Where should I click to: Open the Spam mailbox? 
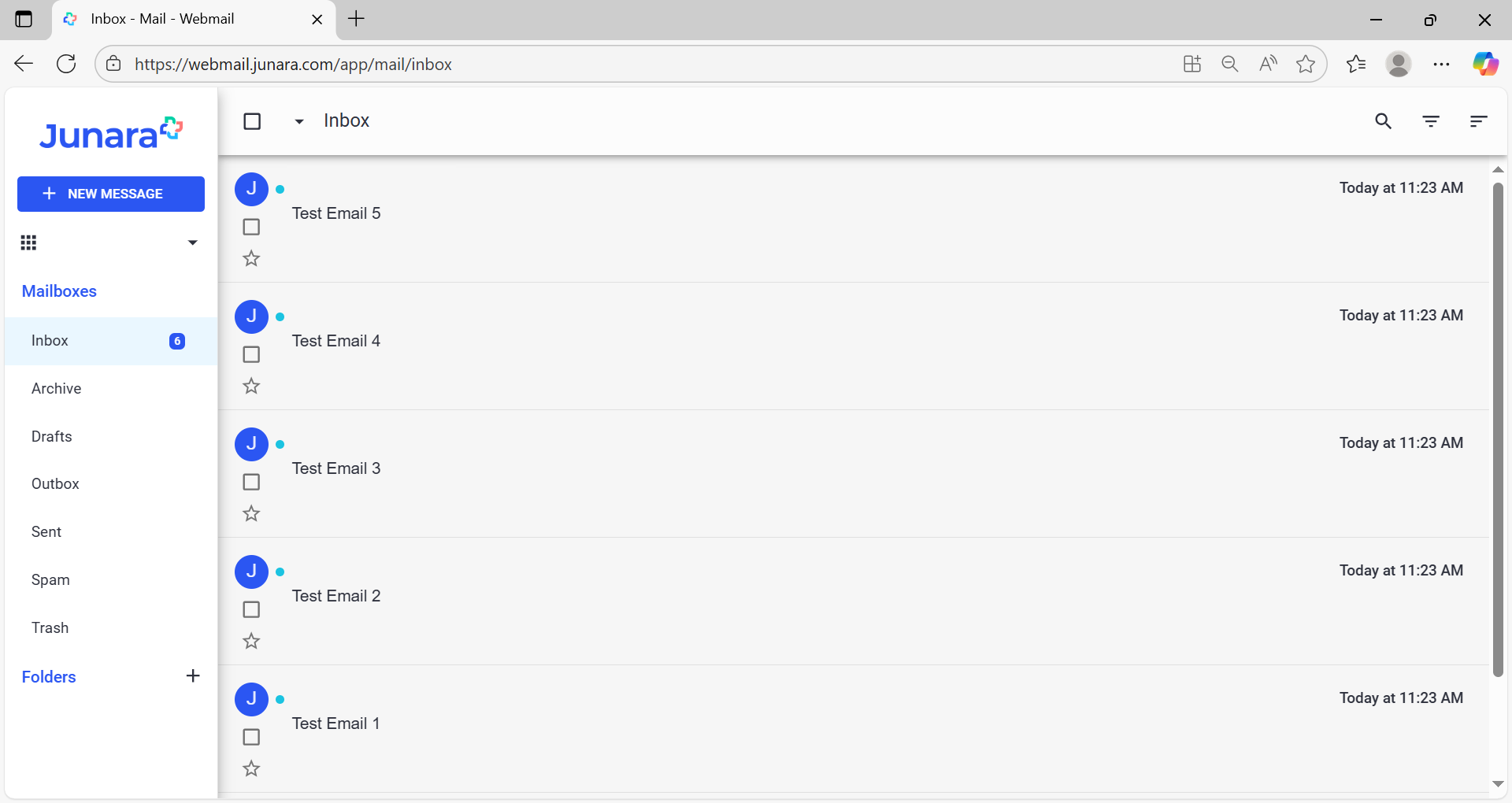click(111, 580)
